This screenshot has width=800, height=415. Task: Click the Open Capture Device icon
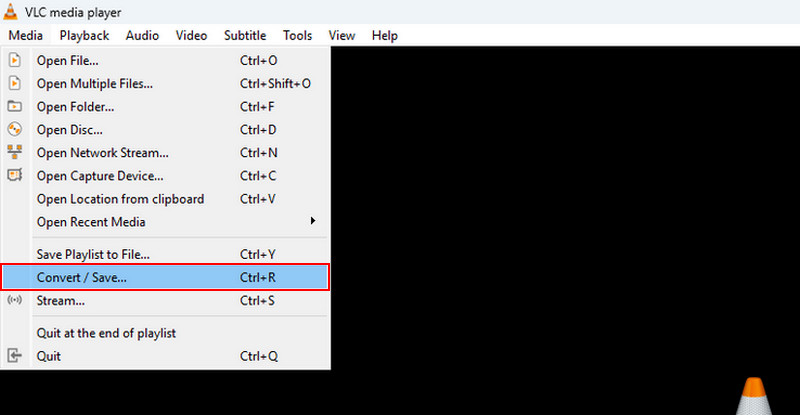[x=14, y=175]
